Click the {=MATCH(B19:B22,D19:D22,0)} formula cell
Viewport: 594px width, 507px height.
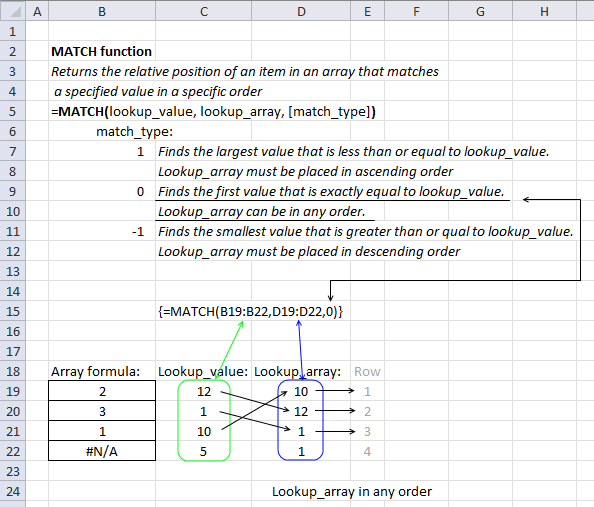[x=250, y=311]
